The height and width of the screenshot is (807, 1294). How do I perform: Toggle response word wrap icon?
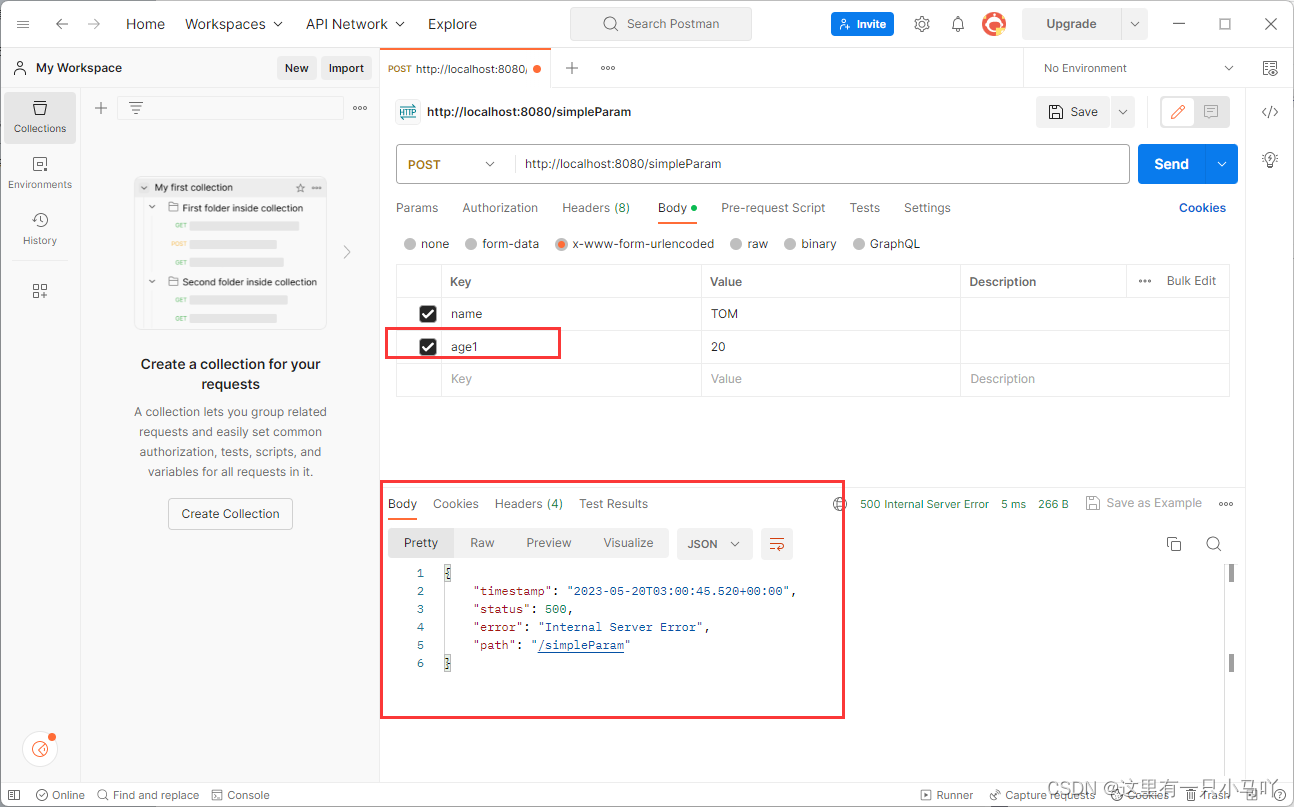[x=777, y=544]
